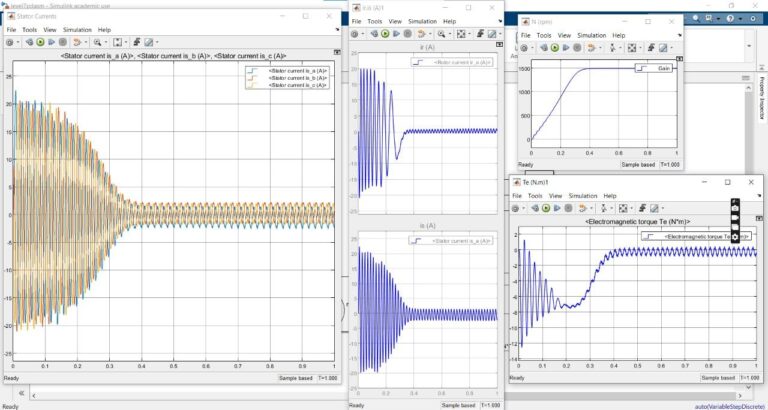Expand scale axes dropdown in N (rpm) scope
The width and height of the screenshot is (768, 410).
(640, 48)
